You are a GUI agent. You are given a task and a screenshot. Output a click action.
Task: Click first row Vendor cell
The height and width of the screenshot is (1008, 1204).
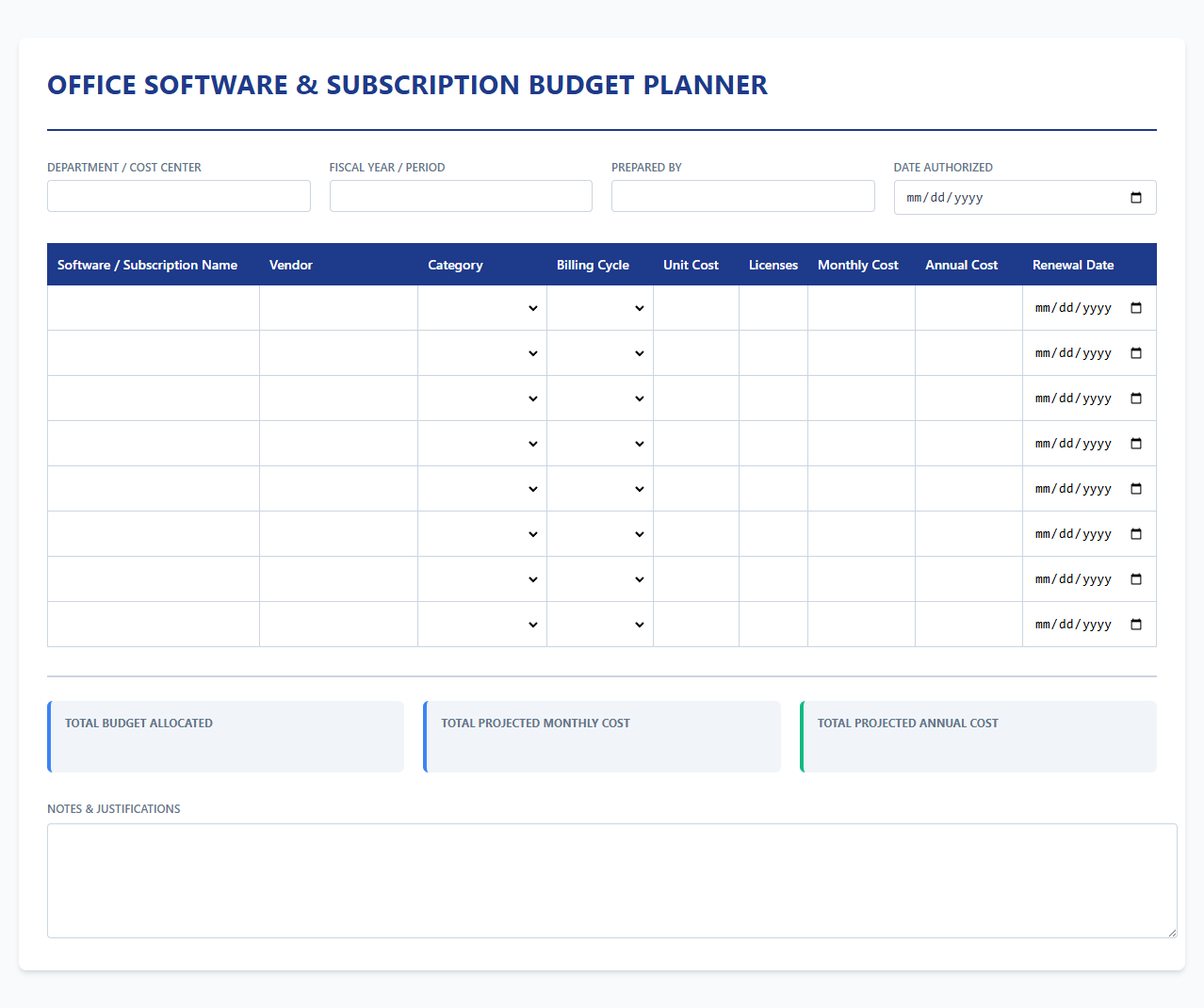[339, 308]
